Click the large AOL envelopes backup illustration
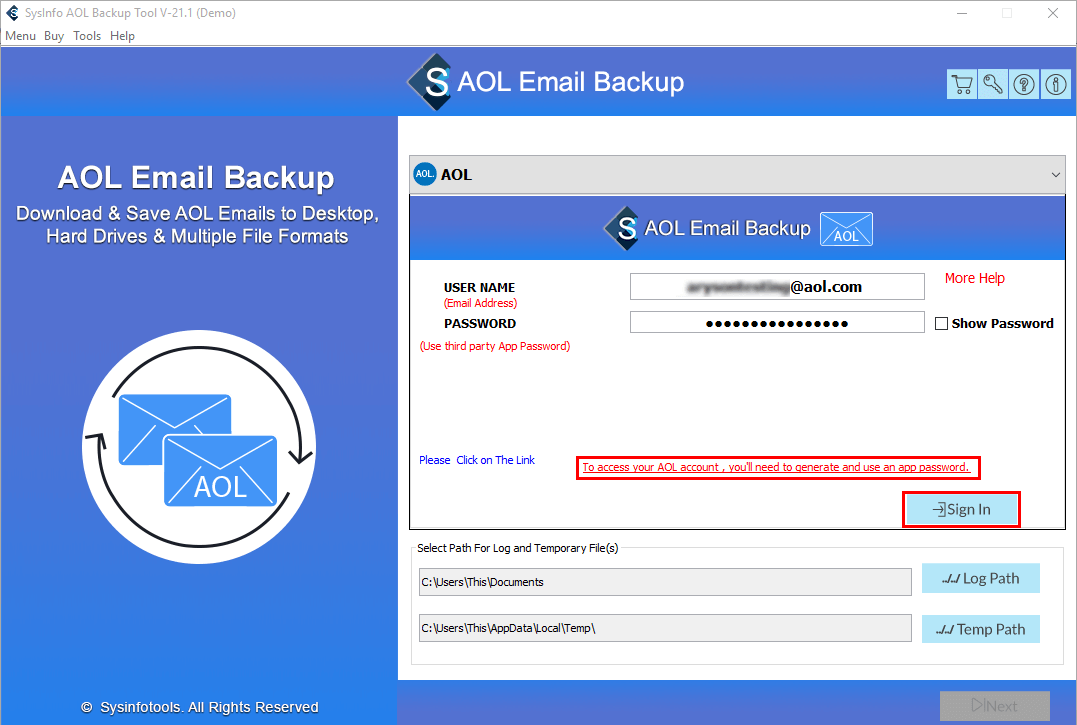1077x725 pixels. point(199,447)
